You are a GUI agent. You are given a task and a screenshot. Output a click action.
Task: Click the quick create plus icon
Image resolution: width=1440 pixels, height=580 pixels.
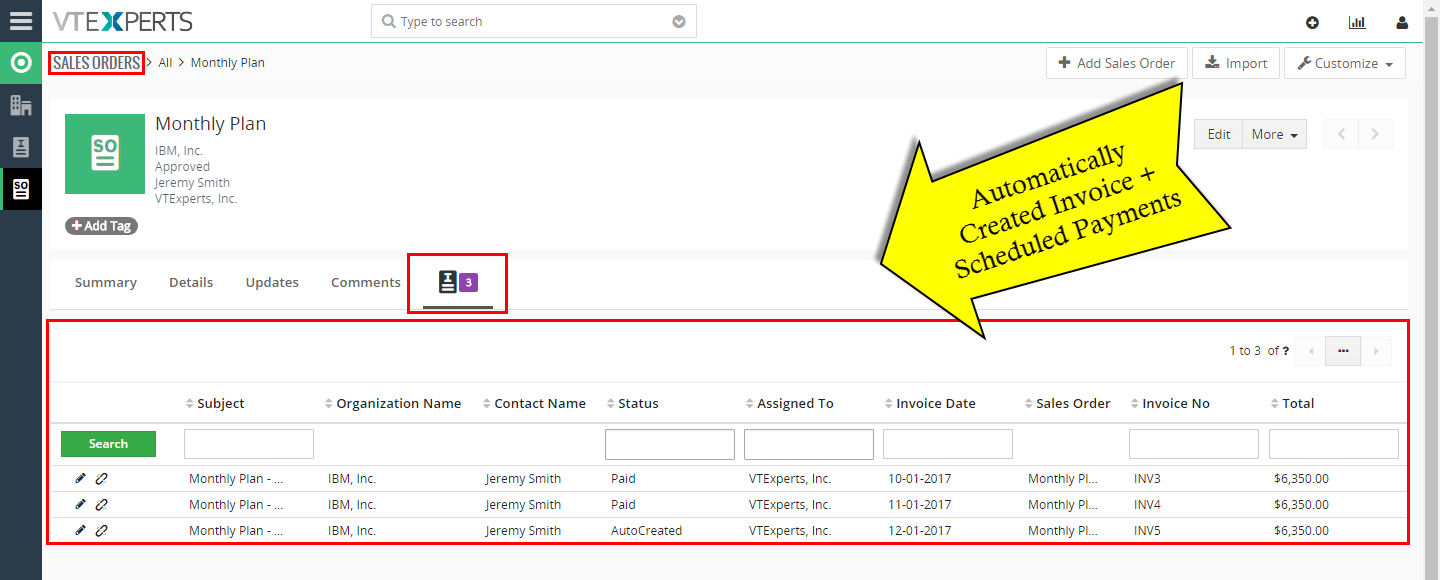1313,23
